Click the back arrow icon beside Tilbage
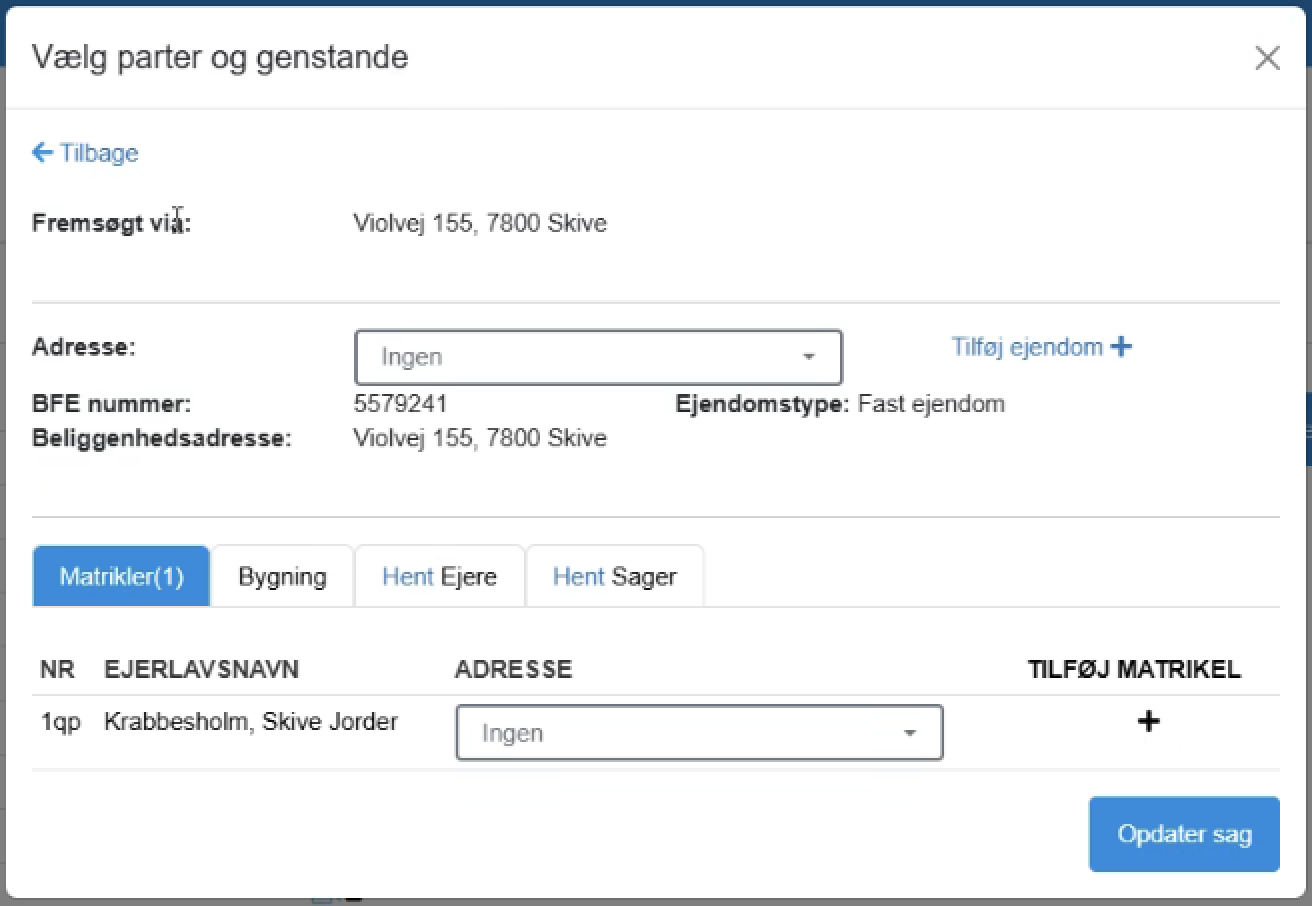This screenshot has width=1312, height=906. [42, 153]
